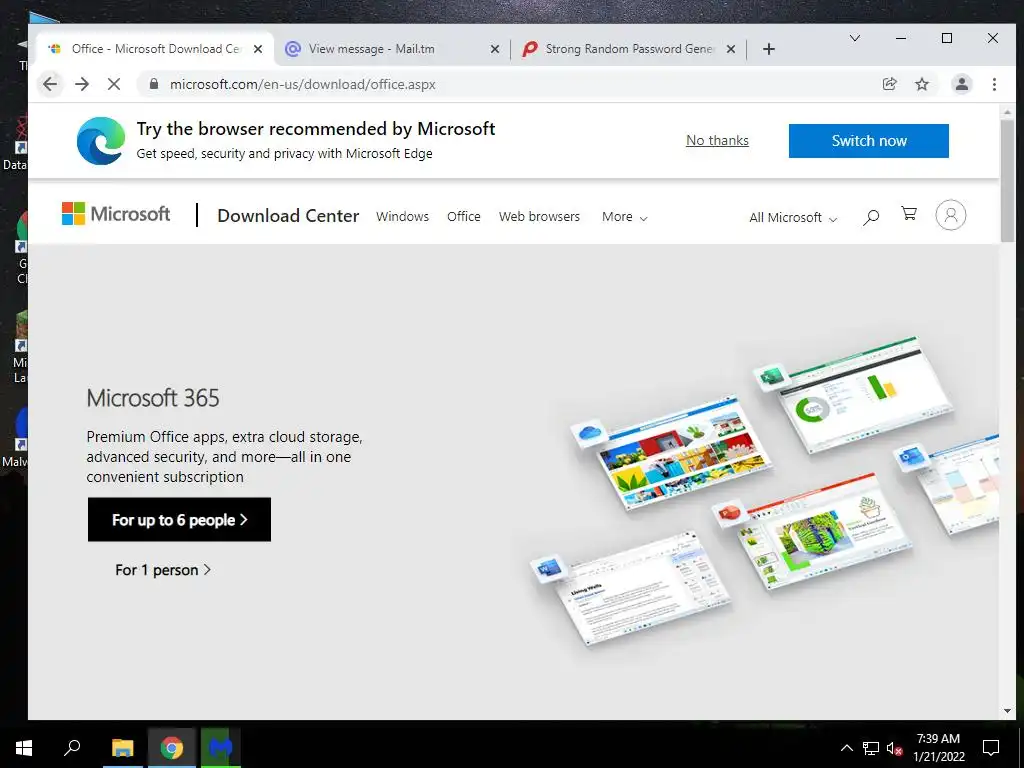The width and height of the screenshot is (1024, 768).
Task: Select the Office Microsoft Download Center tab
Action: tap(155, 49)
